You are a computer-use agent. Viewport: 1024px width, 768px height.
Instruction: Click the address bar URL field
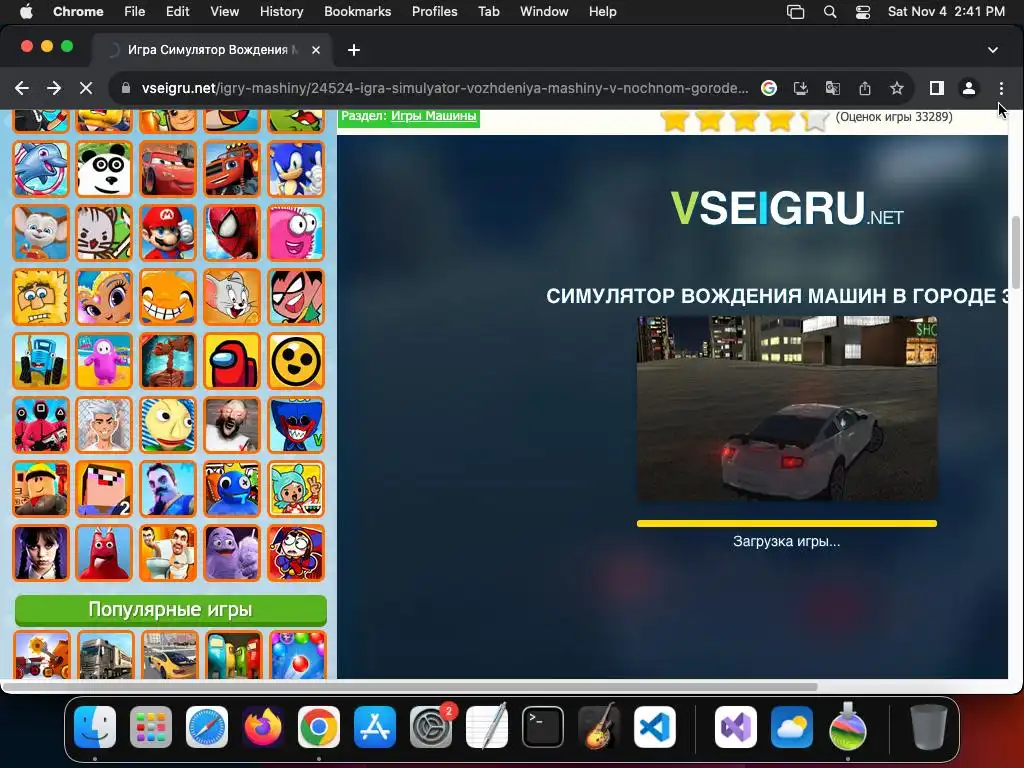(445, 88)
